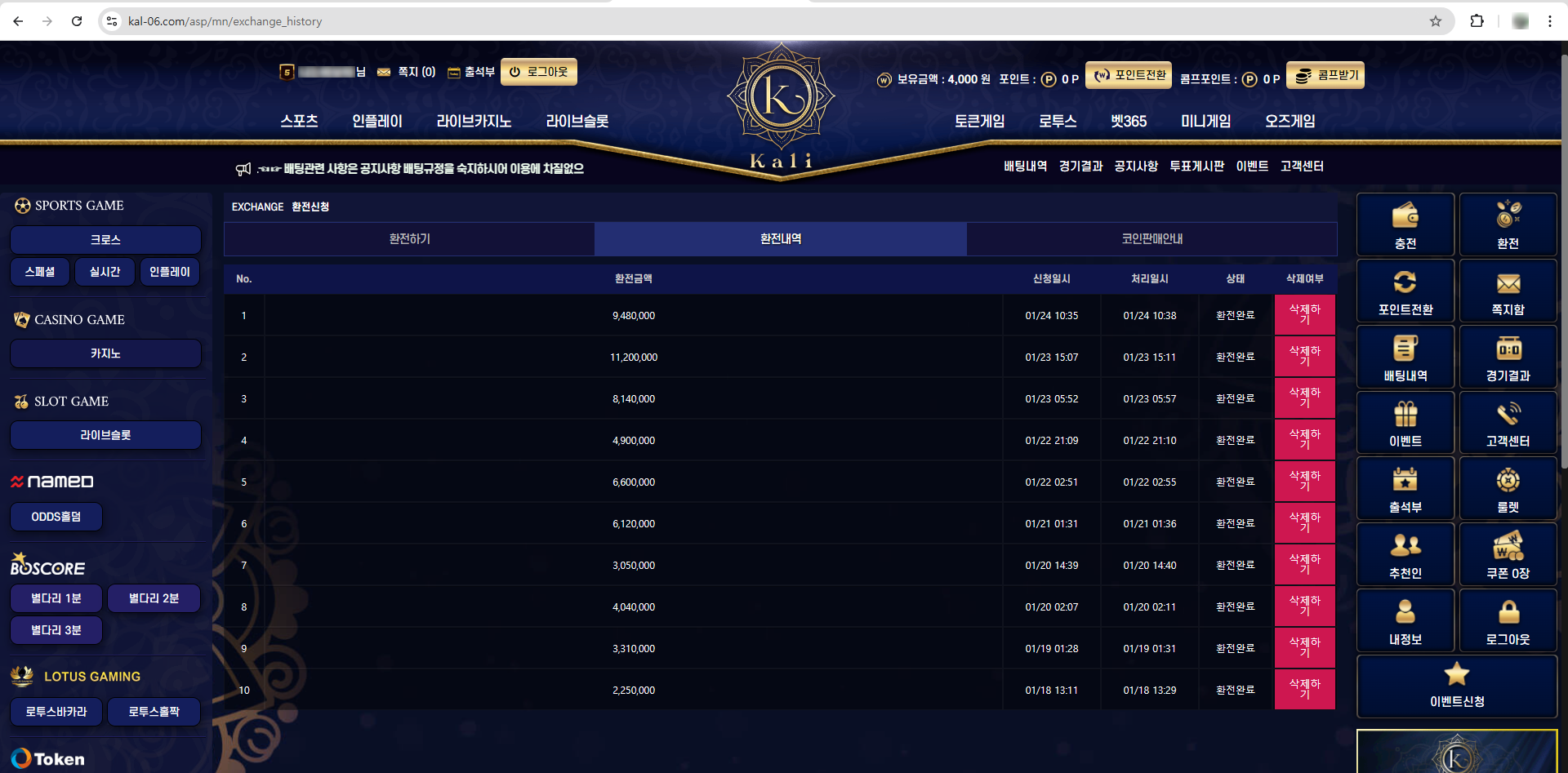
Task: Open the 충전 deposit icon tile
Action: coord(1405,224)
